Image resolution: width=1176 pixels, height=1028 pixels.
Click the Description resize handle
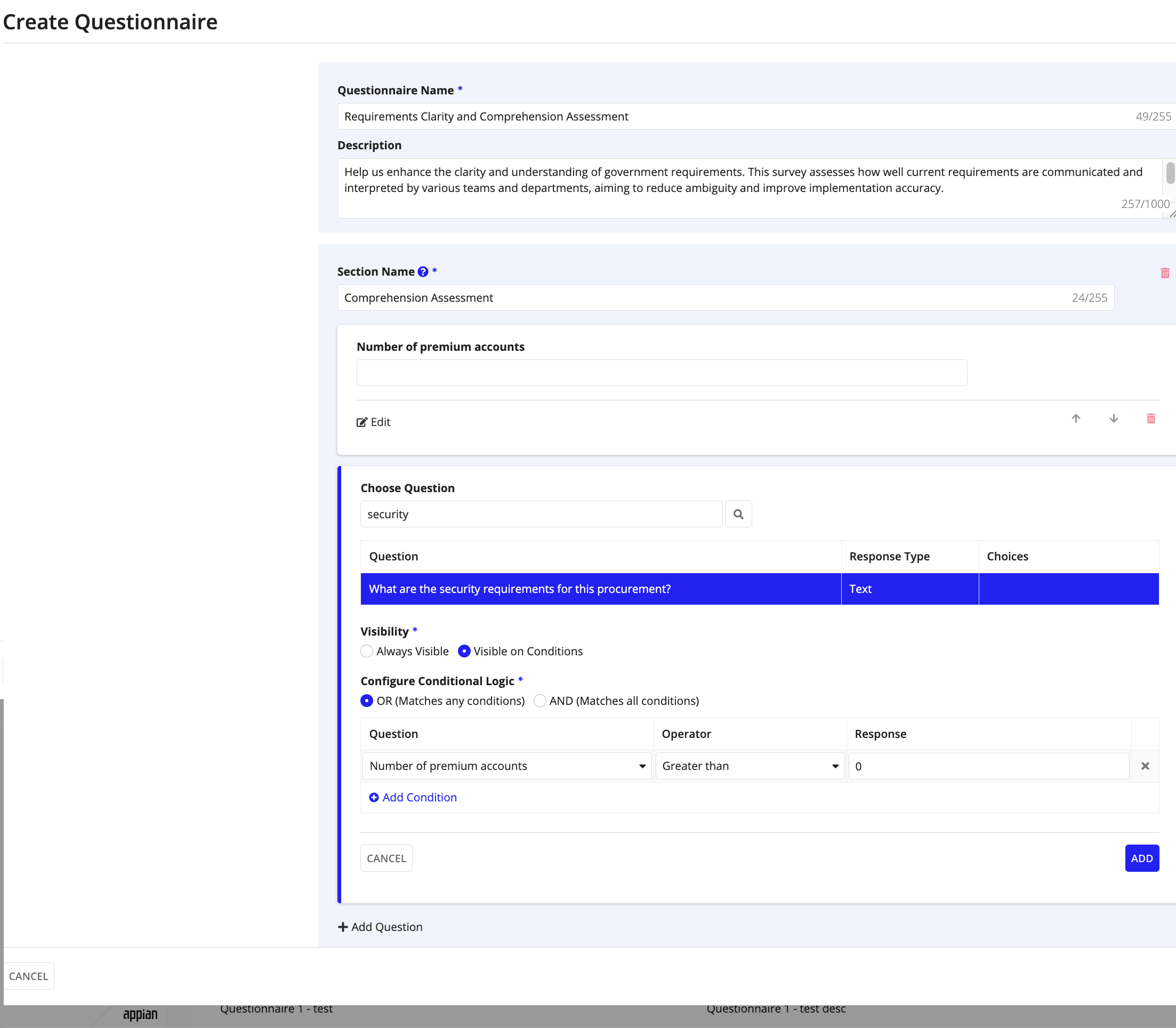pos(1172,214)
